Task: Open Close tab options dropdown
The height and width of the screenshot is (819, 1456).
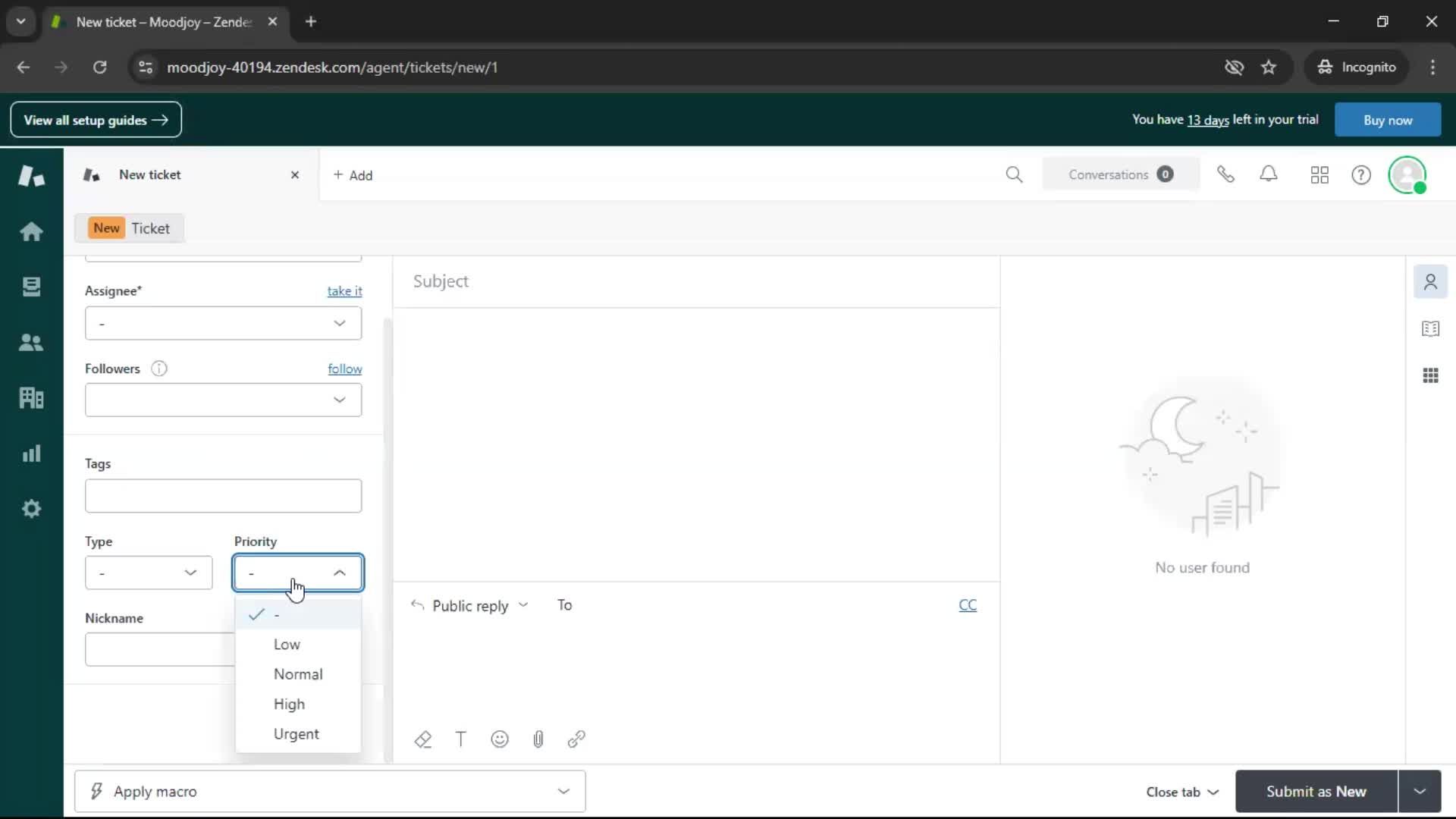Action: tap(1182, 792)
